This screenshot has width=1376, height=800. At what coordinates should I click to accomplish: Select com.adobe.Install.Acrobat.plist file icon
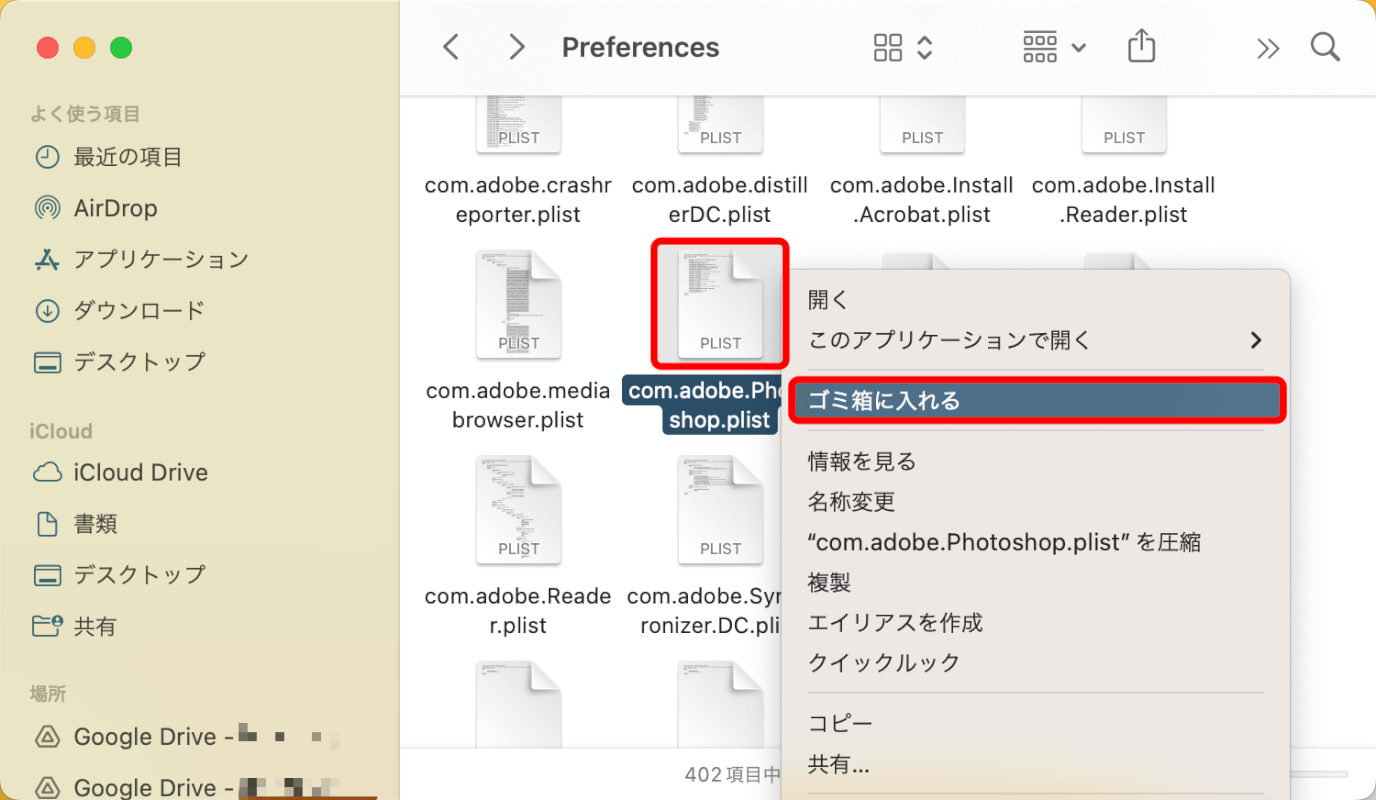(922, 124)
